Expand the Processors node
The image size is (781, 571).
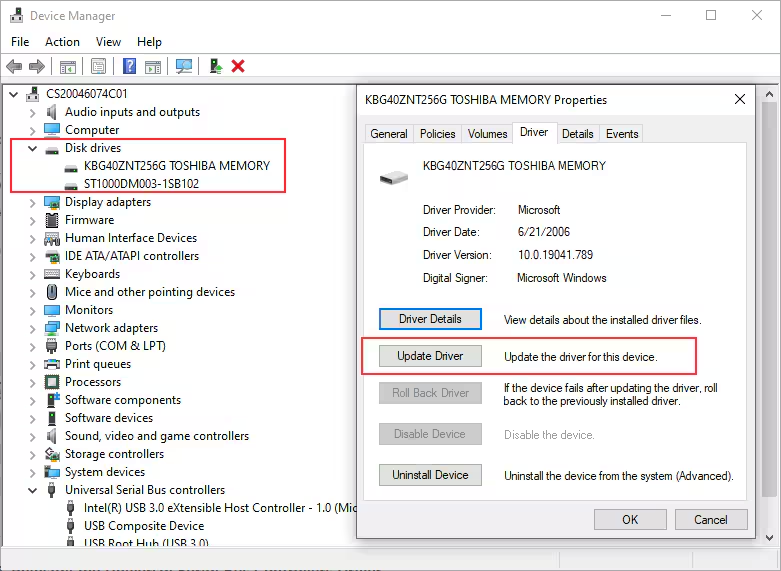32,382
